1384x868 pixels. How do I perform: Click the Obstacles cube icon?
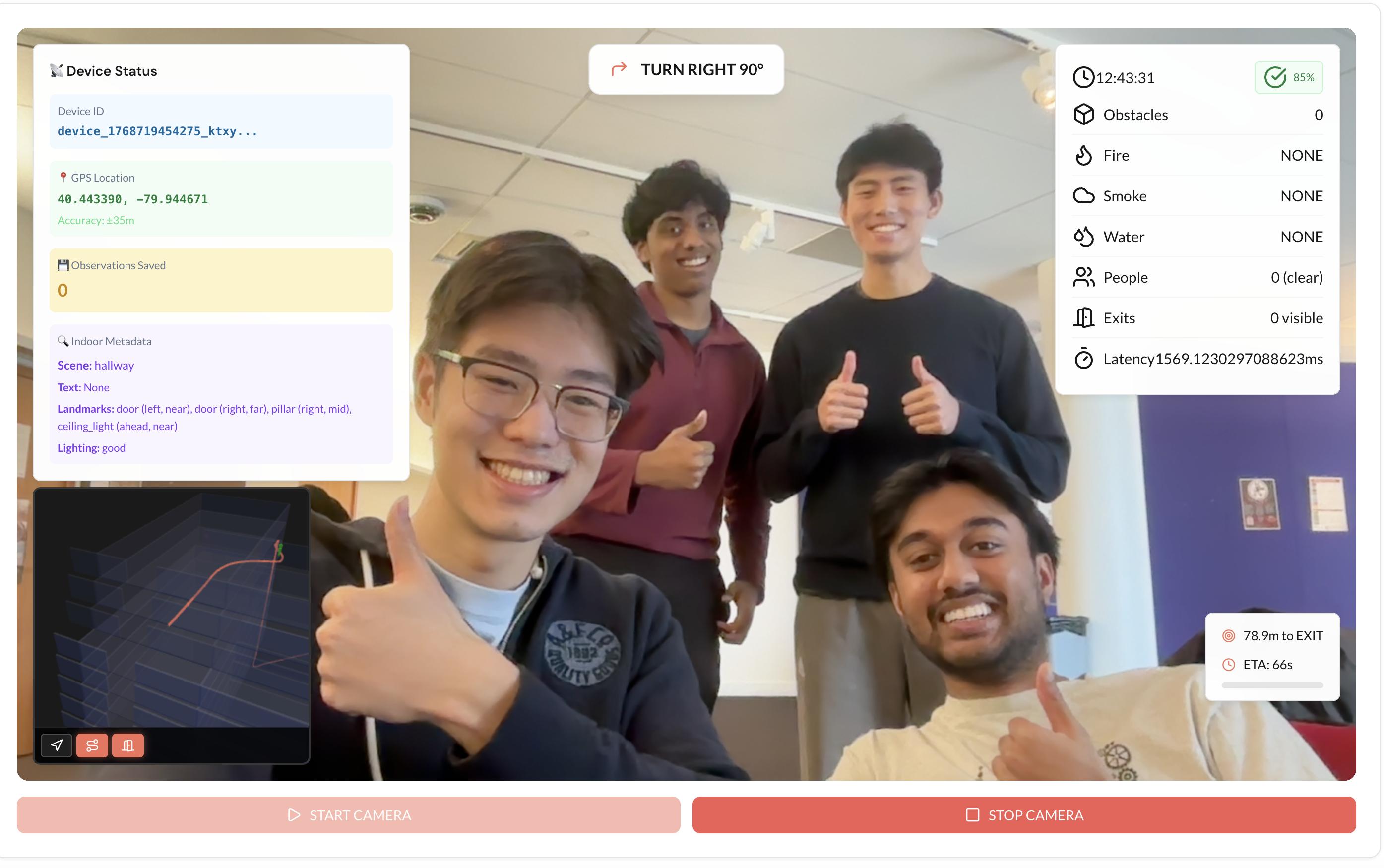(1083, 115)
